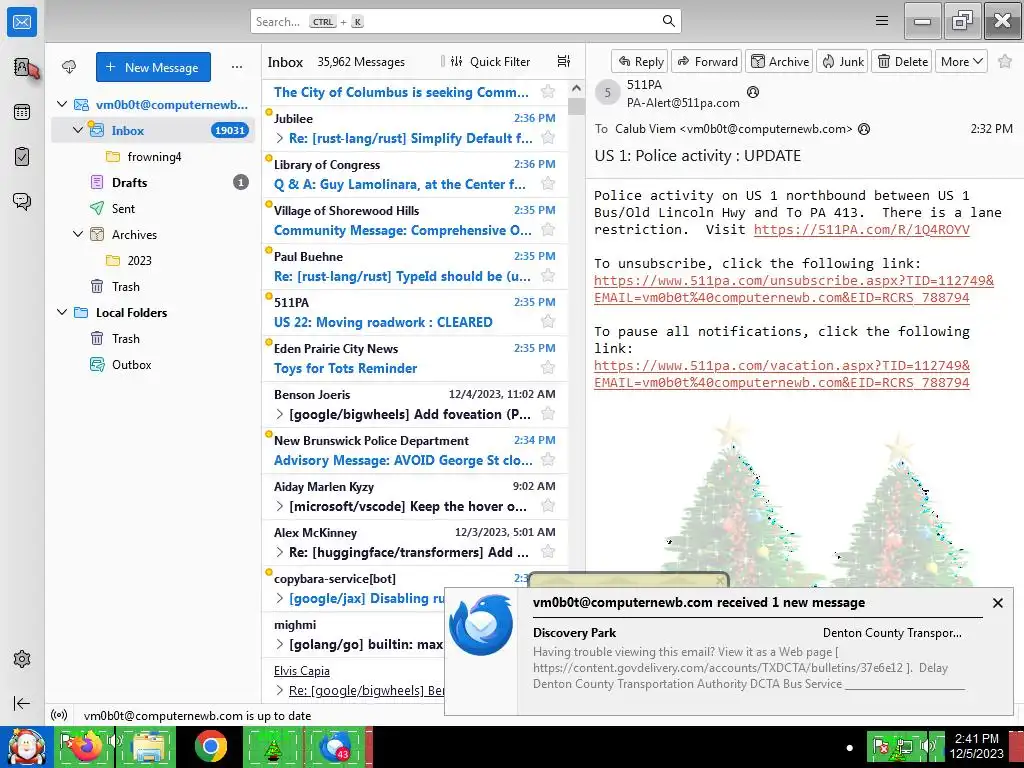Viewport: 1024px width, 768px height.
Task: Open the 511PA.com/R/1Q4ROYV link
Action: pyautogui.click(x=861, y=229)
